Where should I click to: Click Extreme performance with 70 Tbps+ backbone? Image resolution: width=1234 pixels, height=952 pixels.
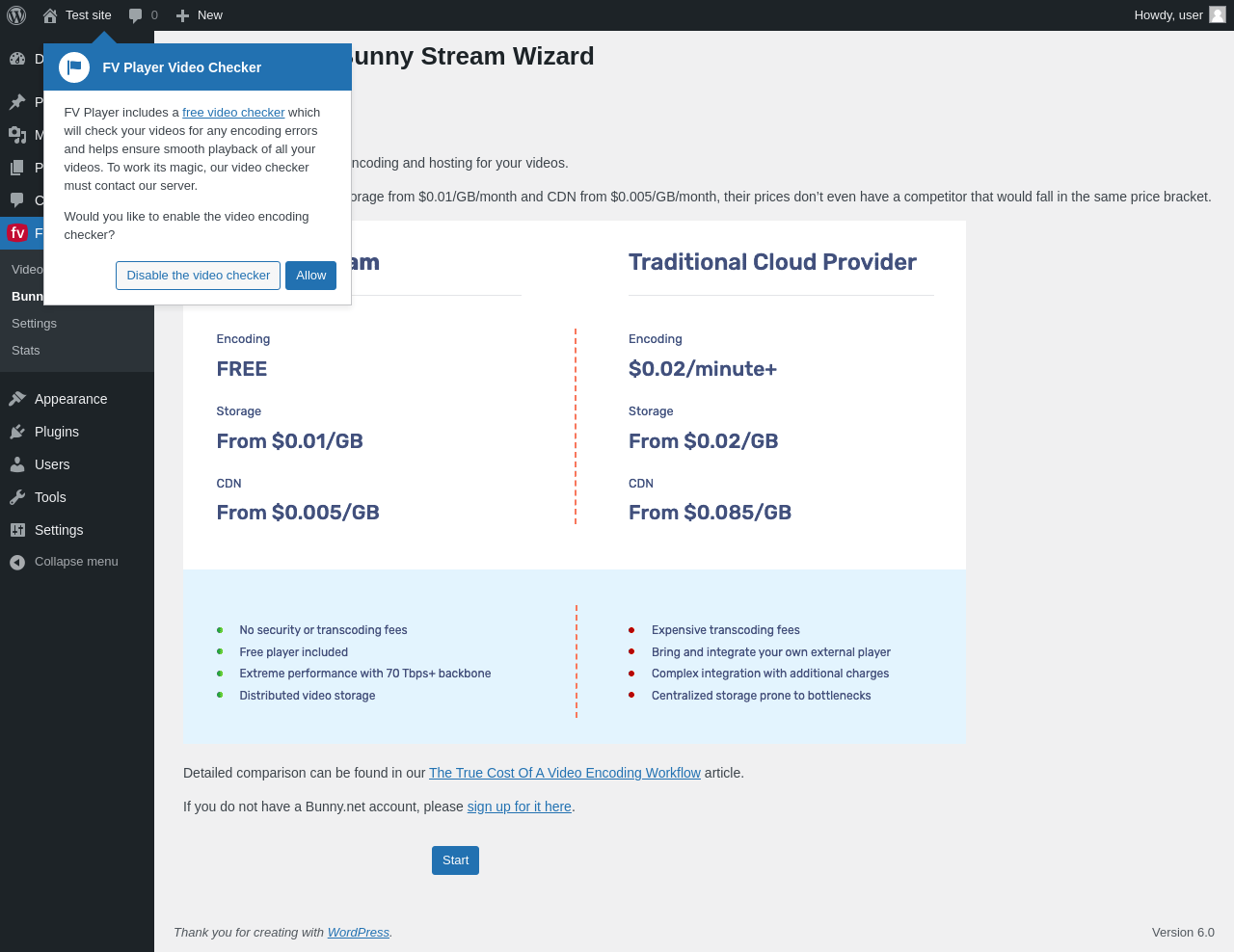[365, 674]
